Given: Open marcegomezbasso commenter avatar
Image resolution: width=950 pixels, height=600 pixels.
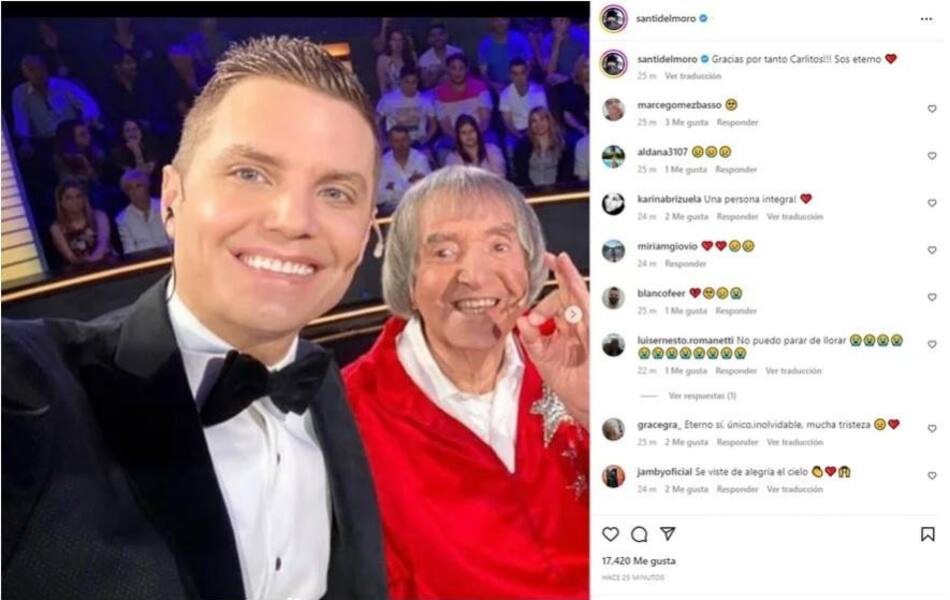Looking at the screenshot, I should [x=614, y=110].
